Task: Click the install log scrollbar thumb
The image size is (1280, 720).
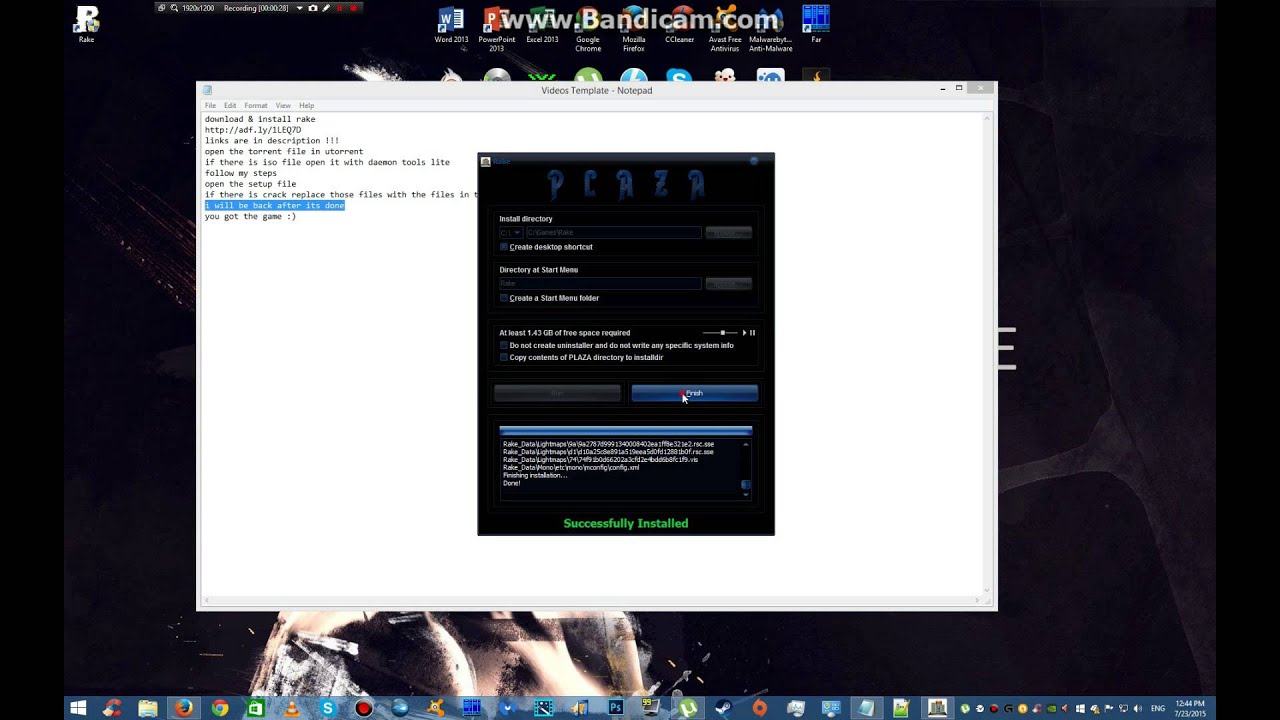Action: [746, 485]
